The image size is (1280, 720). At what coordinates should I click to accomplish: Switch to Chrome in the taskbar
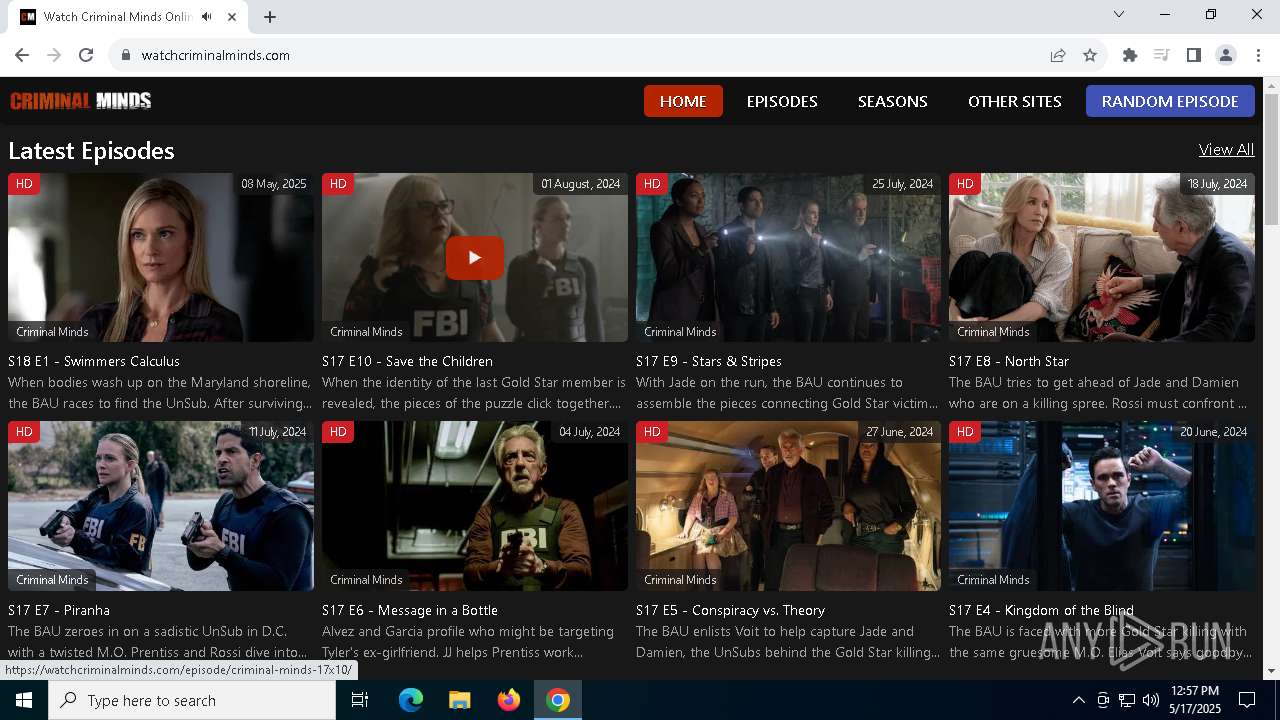point(558,700)
